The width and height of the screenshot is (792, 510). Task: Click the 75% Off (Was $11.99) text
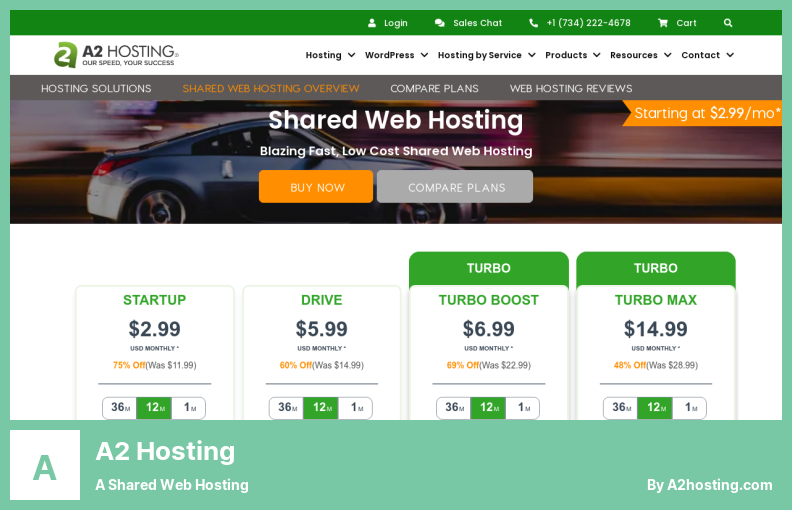coord(155,365)
